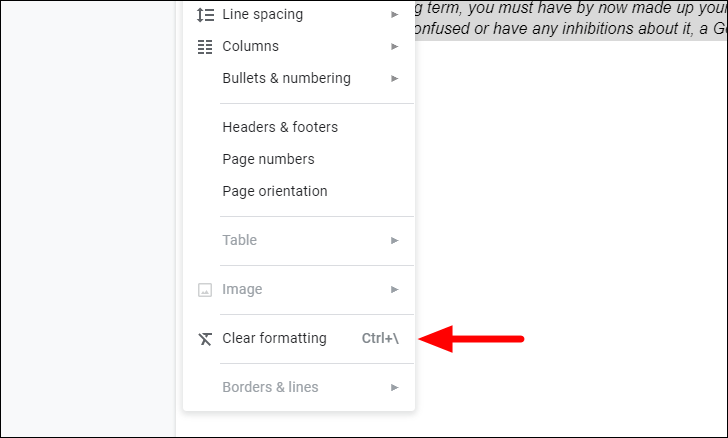Open the Table submenu arrow
728x438 pixels.
click(395, 241)
